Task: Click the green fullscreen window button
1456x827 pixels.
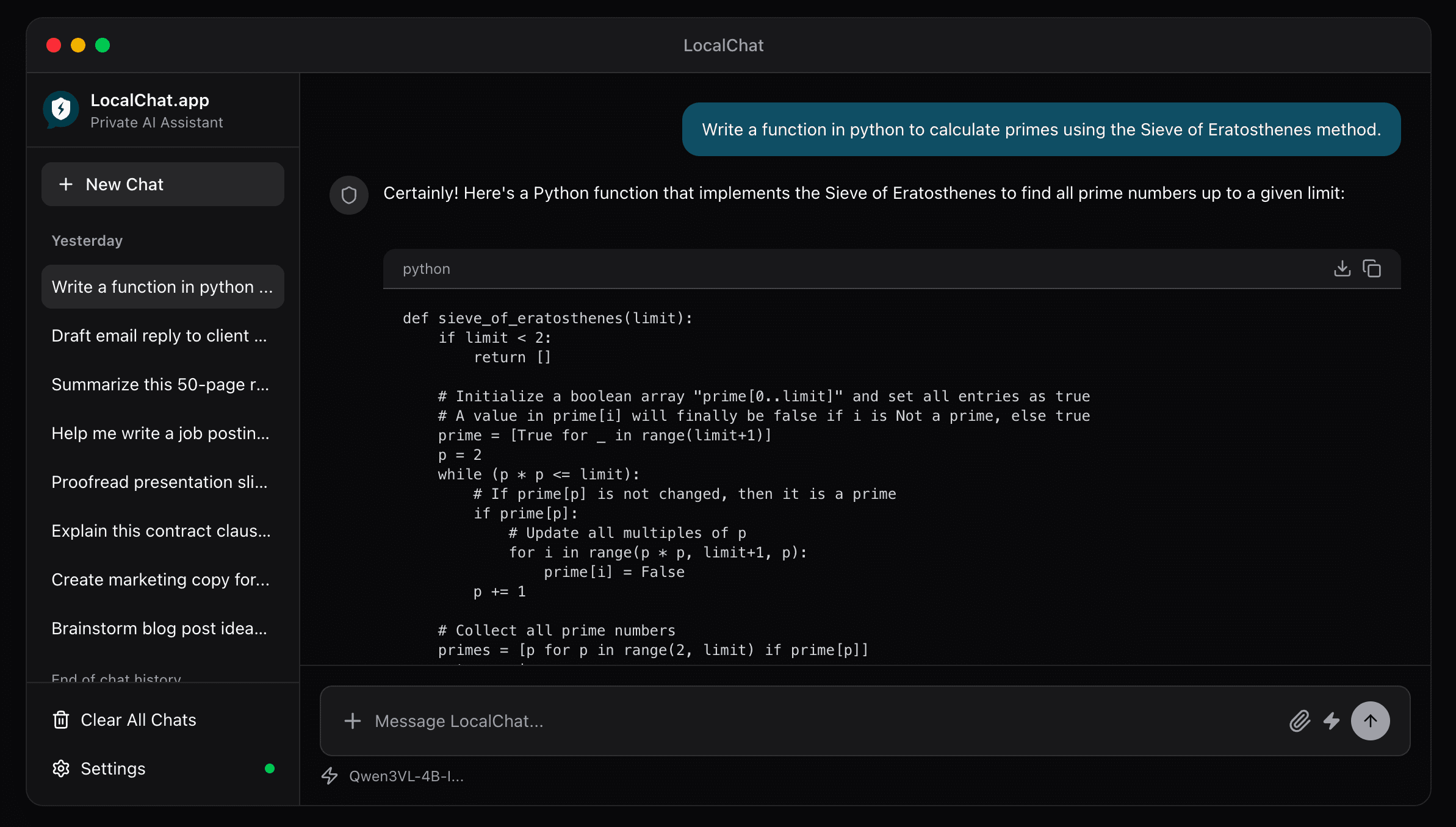Action: pos(103,45)
